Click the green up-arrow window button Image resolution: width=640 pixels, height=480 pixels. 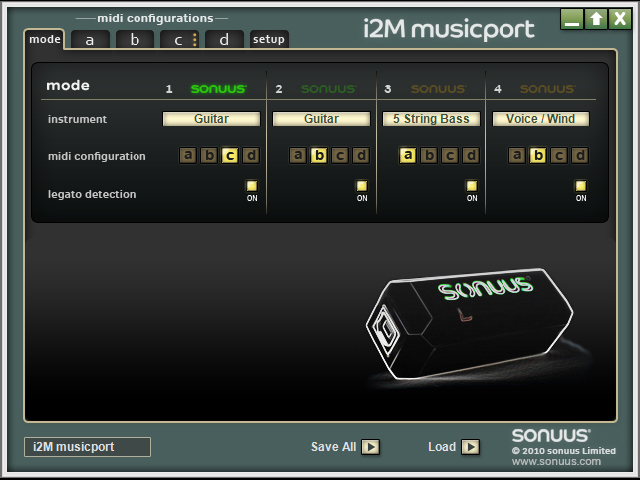[596, 19]
